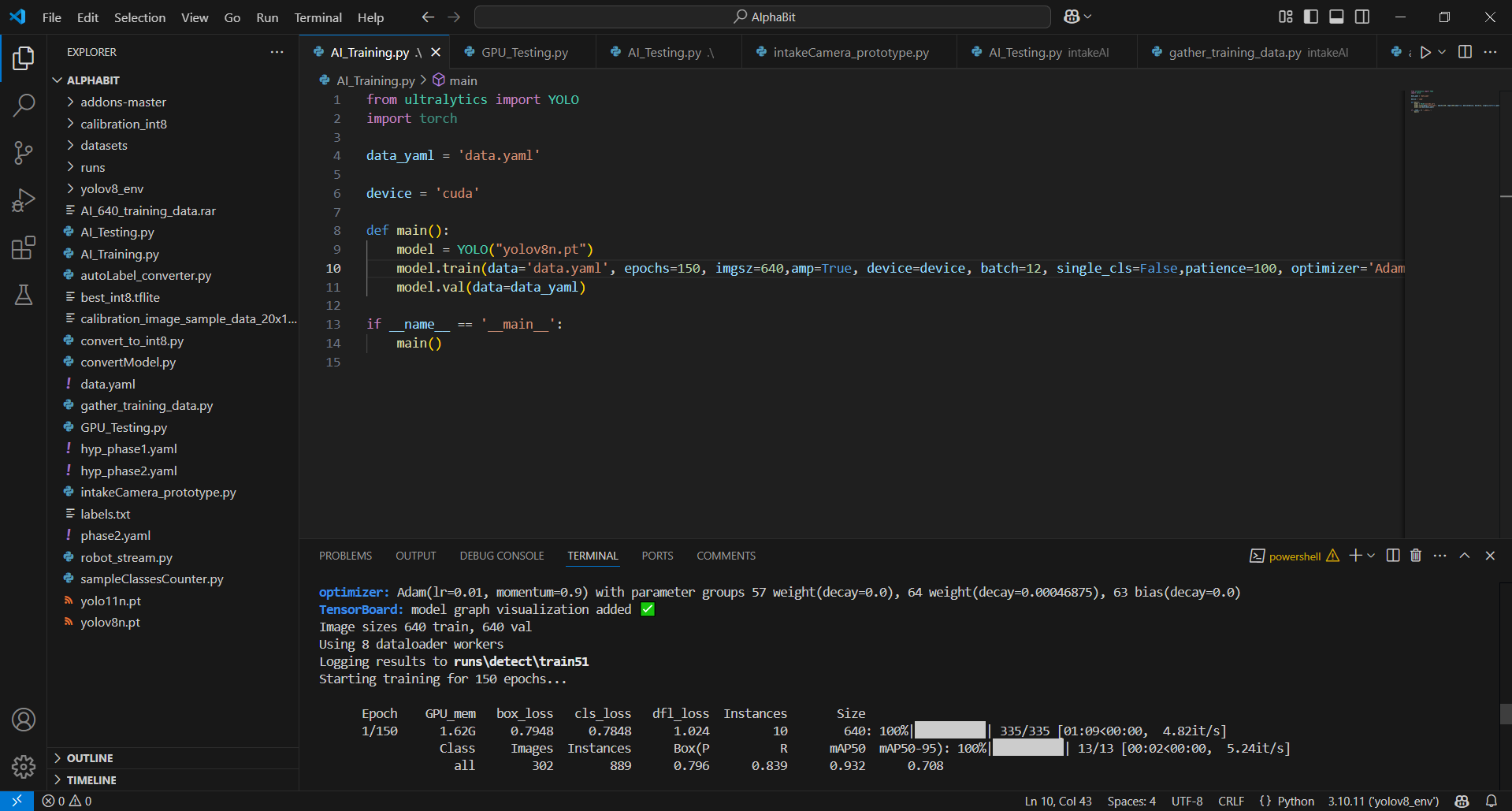
Task: Expand the datasets folder
Action: [x=103, y=146]
